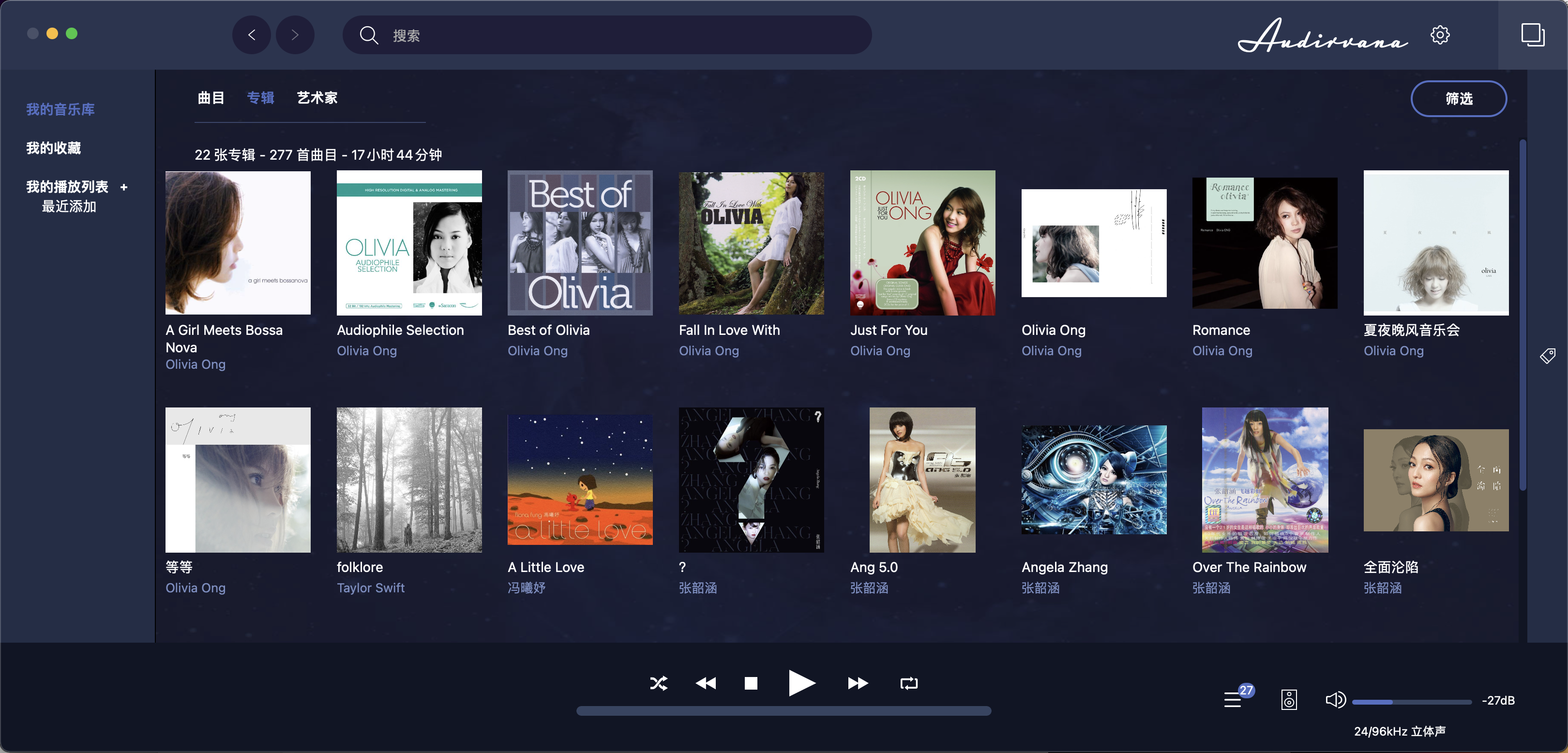Open the folklore album cover

409,480
